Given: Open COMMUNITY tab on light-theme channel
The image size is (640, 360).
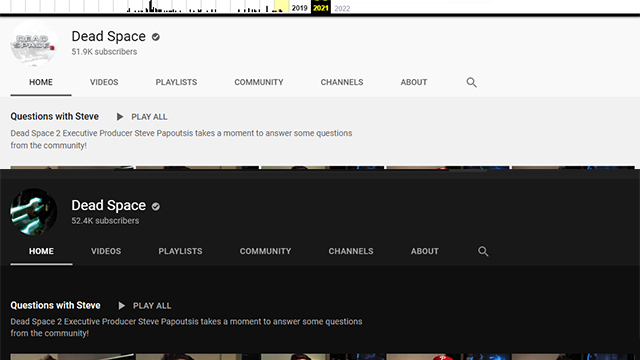Looking at the screenshot, I should (x=259, y=82).
